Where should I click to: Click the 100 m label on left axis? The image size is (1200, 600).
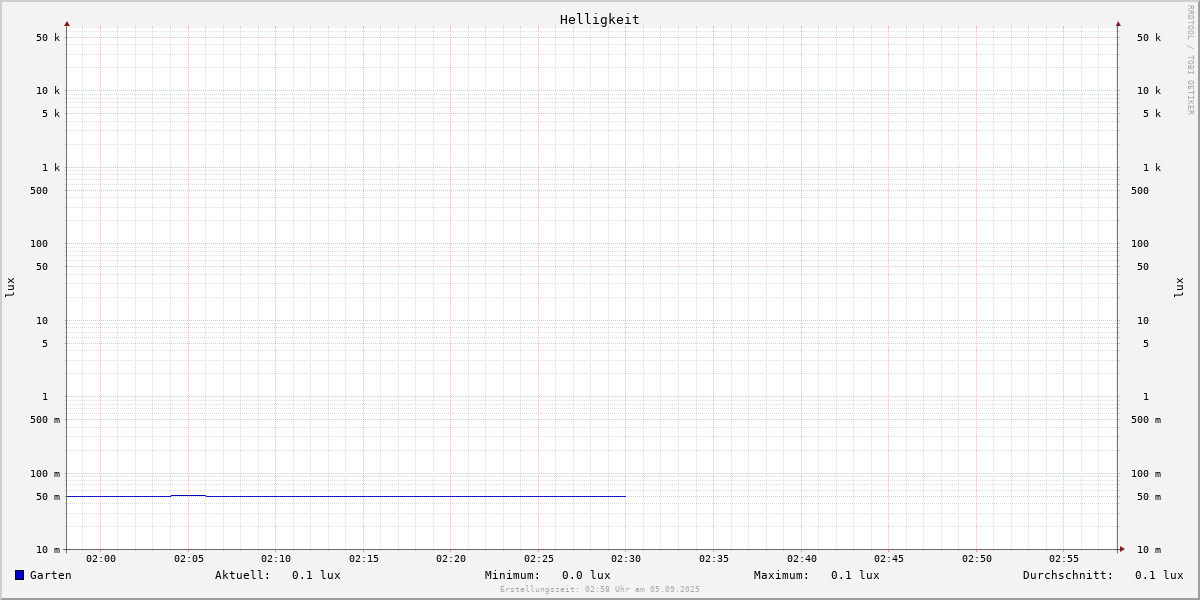[45, 474]
